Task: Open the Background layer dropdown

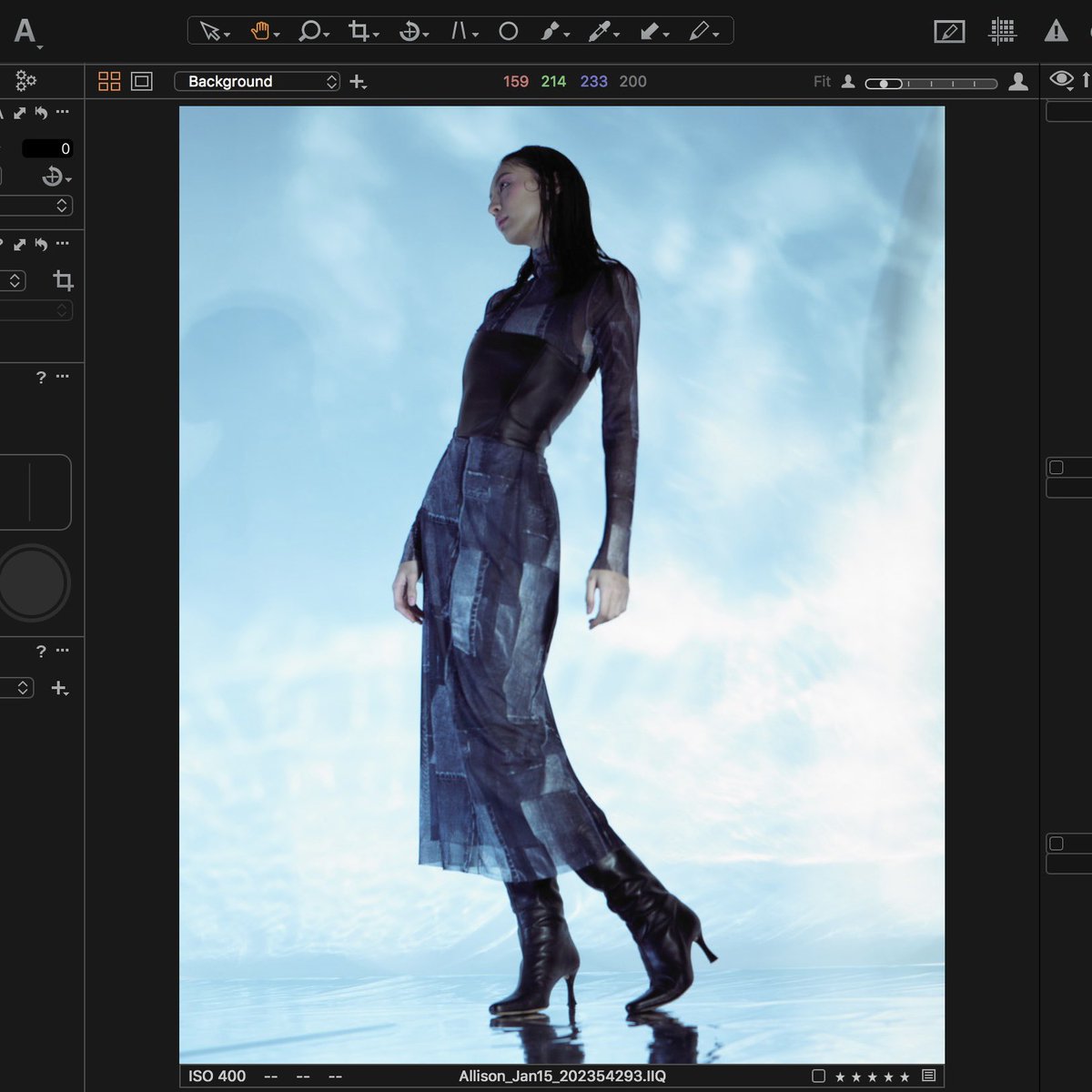Action: click(258, 81)
